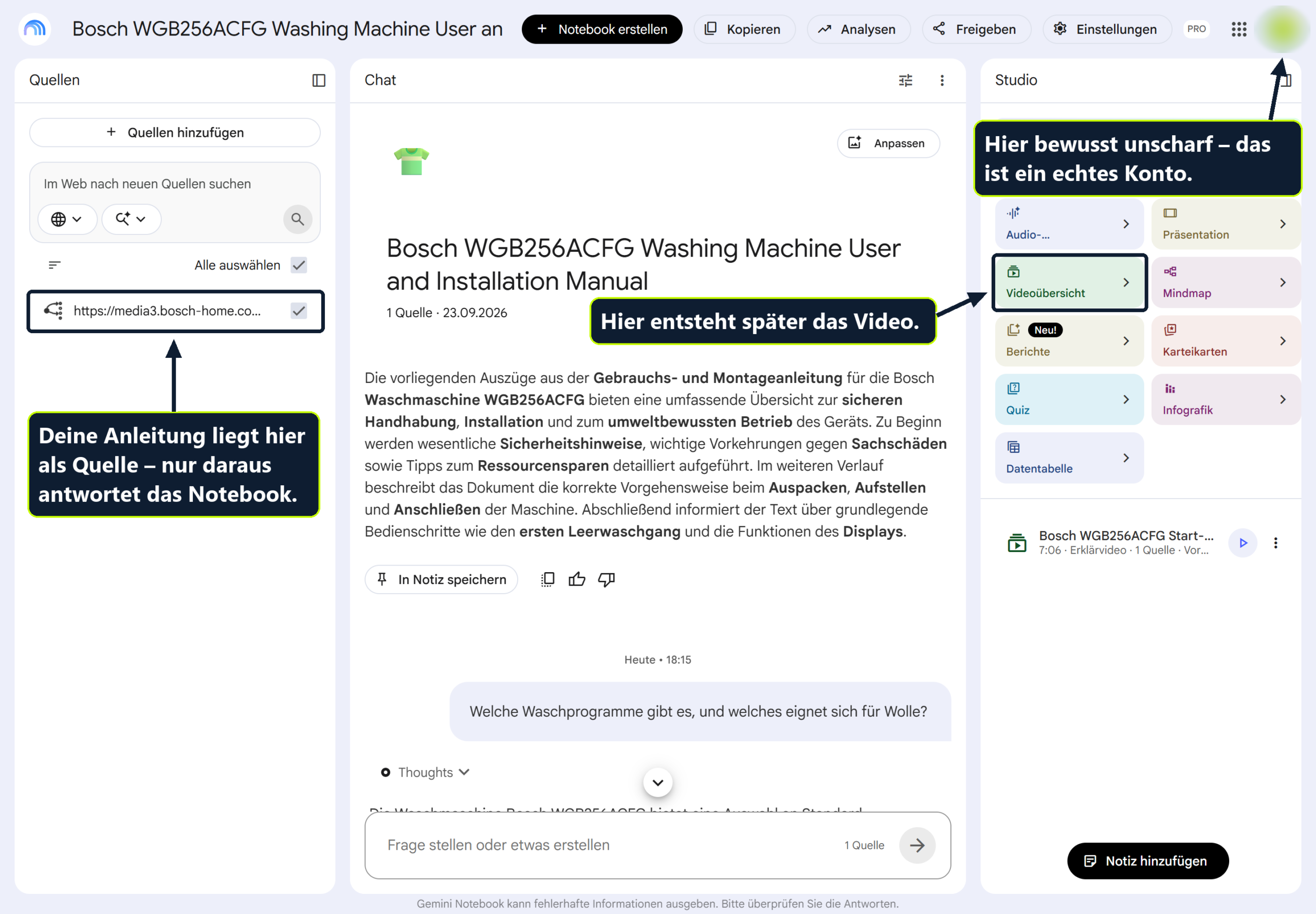Screen dimensions: 1316x914
Task: Open Berichte studio tile
Action: click(x=1069, y=341)
